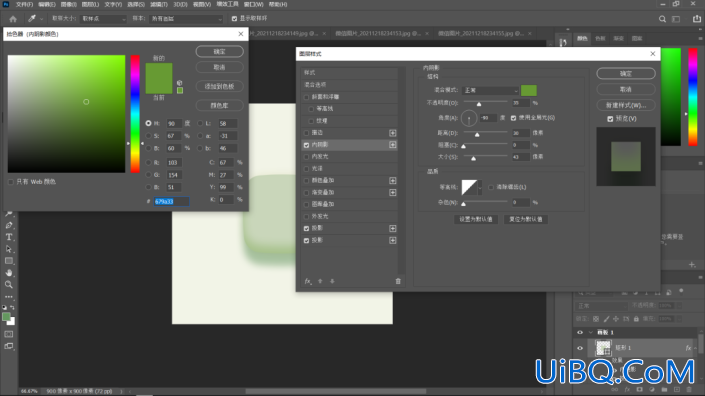Image resolution: width=705 pixels, height=396 pixels.
Task: Select the Type tool in toolbar
Action: (9, 237)
